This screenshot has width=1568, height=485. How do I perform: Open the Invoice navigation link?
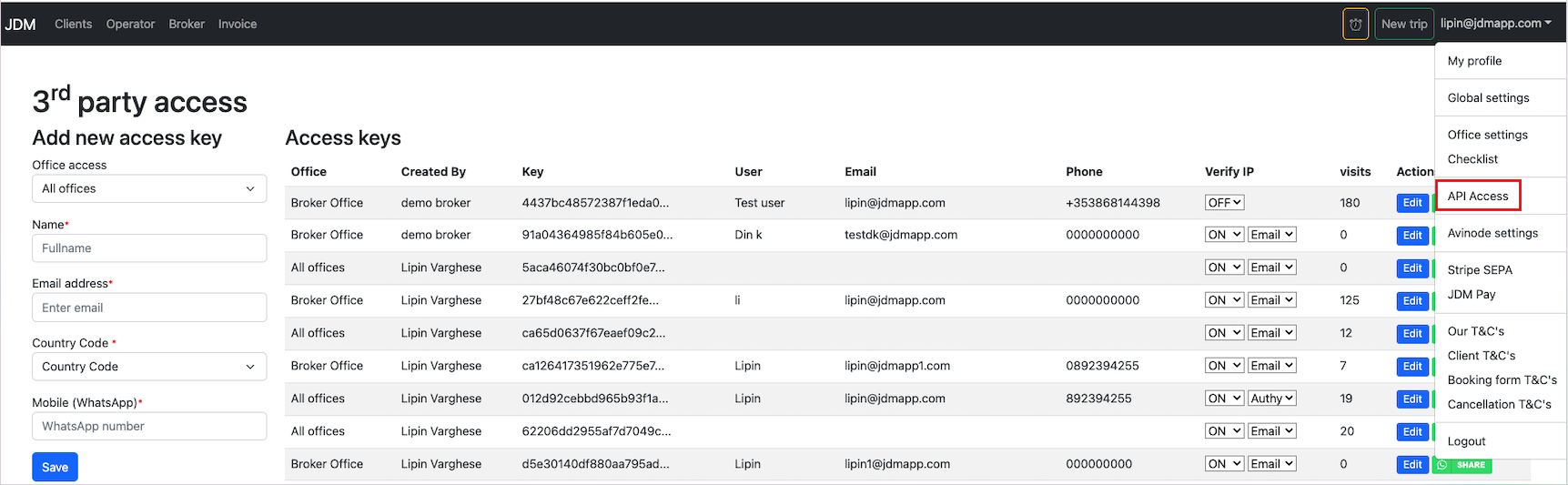click(238, 25)
